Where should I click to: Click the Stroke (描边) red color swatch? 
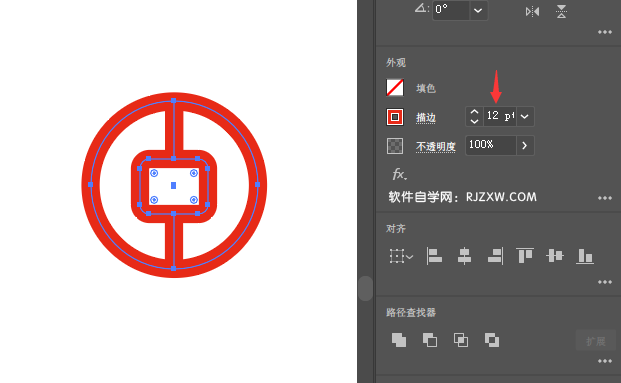tap(395, 117)
